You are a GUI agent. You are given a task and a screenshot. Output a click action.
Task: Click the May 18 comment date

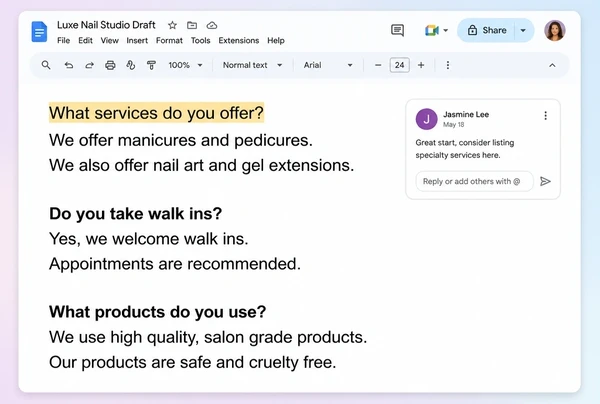[x=453, y=125]
